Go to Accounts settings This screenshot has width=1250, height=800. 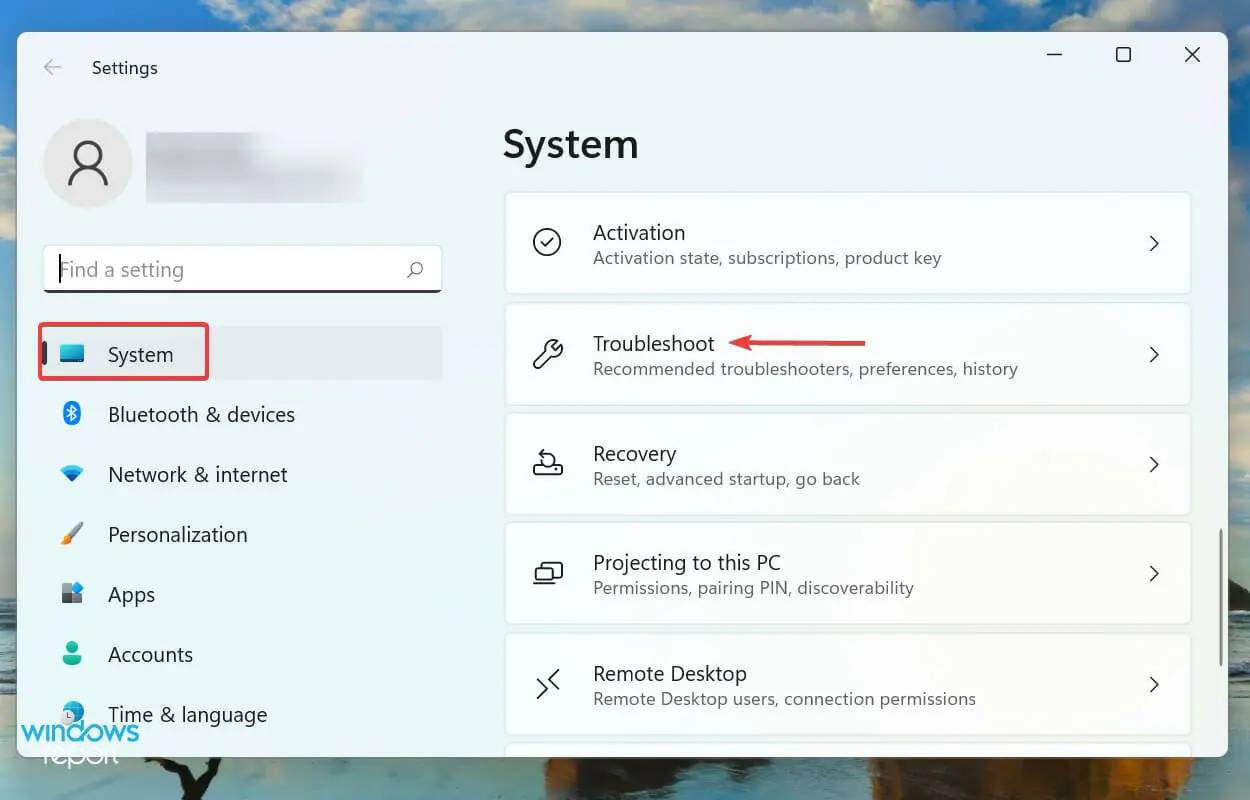(x=150, y=654)
